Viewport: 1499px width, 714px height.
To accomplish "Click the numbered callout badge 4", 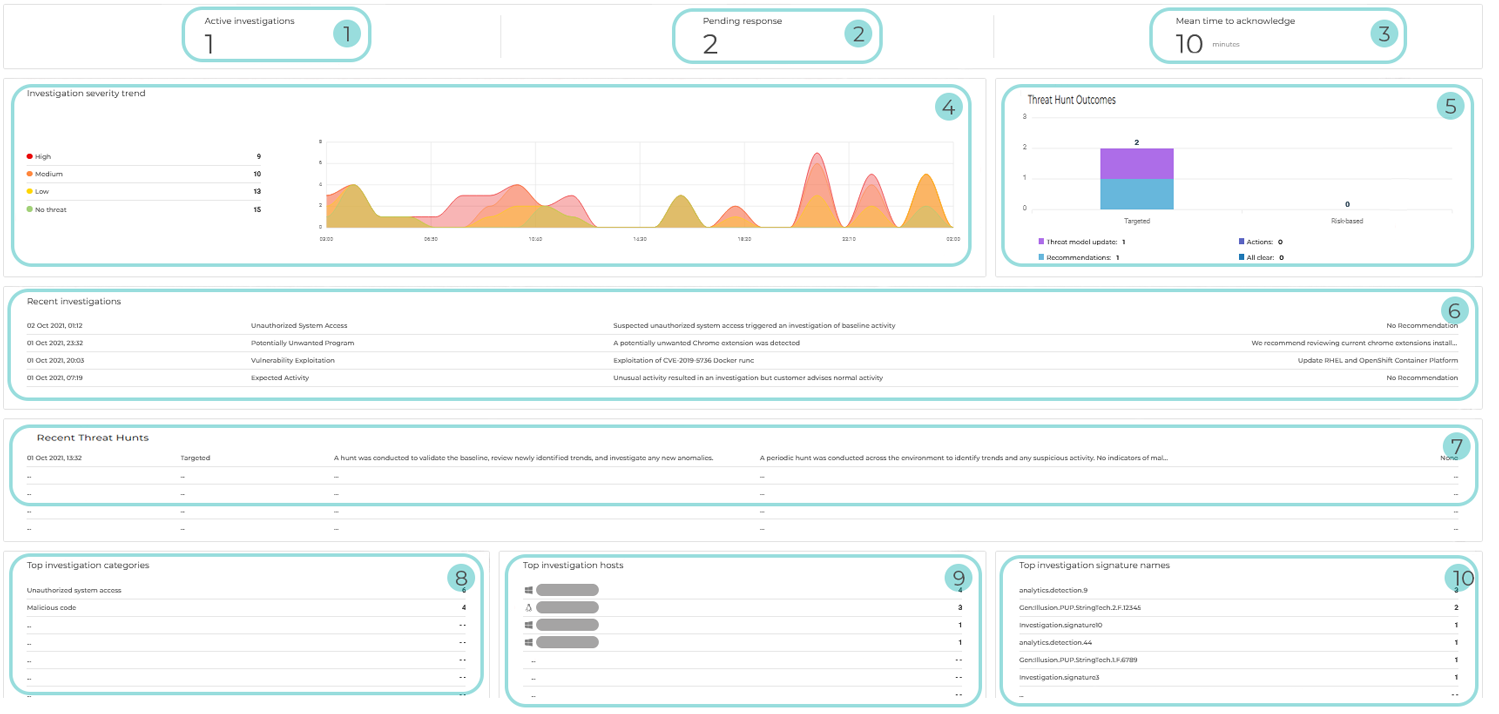I will pyautogui.click(x=948, y=106).
